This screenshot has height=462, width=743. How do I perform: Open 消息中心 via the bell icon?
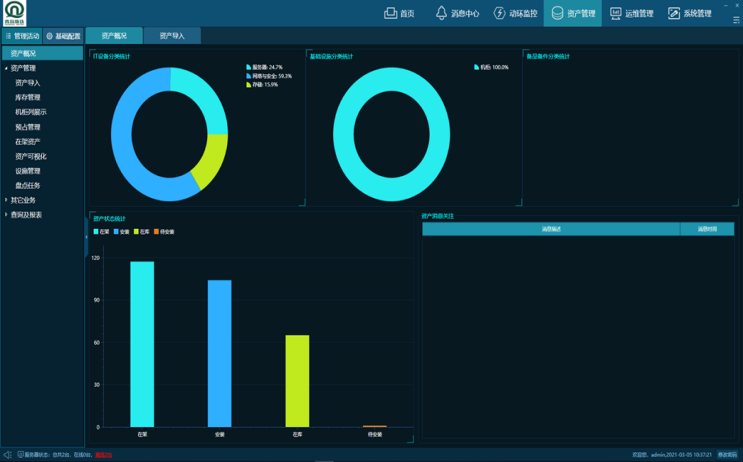[x=441, y=14]
